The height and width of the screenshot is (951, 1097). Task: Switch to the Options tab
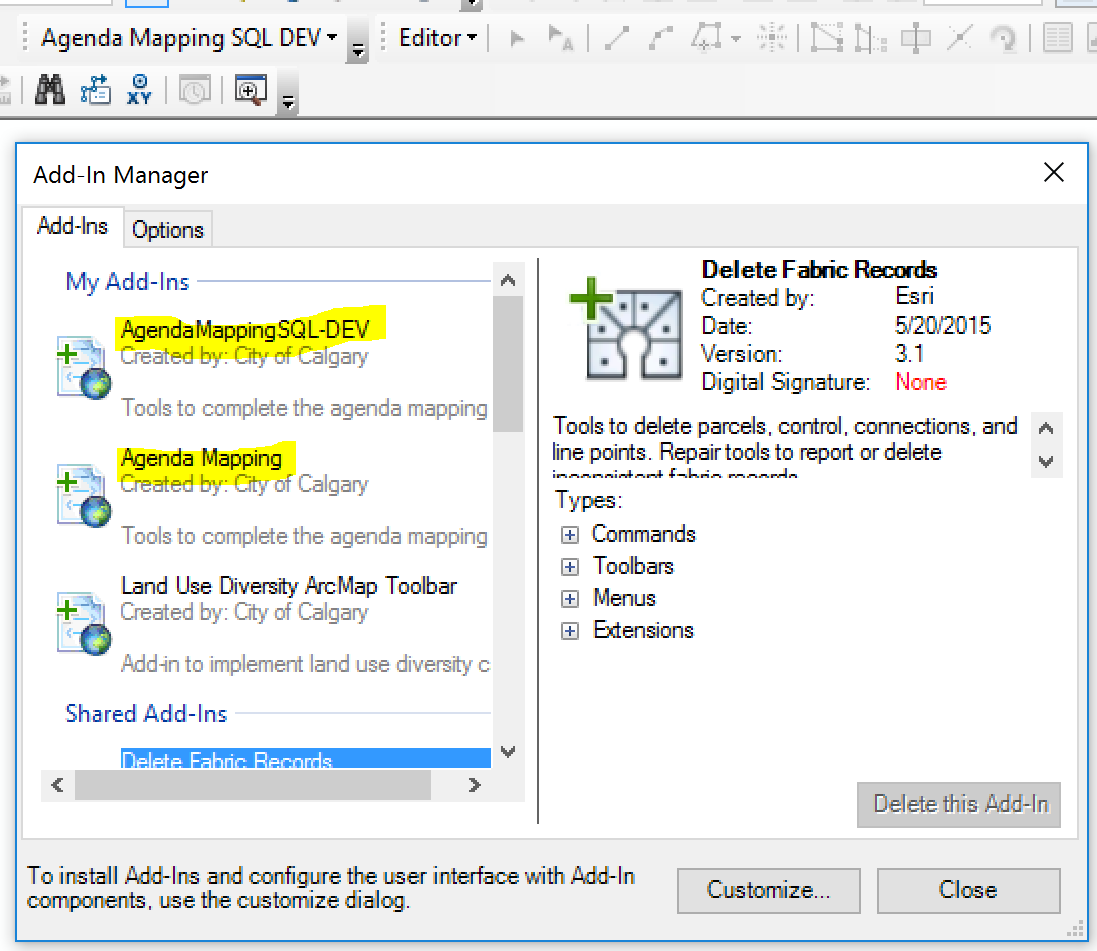168,230
